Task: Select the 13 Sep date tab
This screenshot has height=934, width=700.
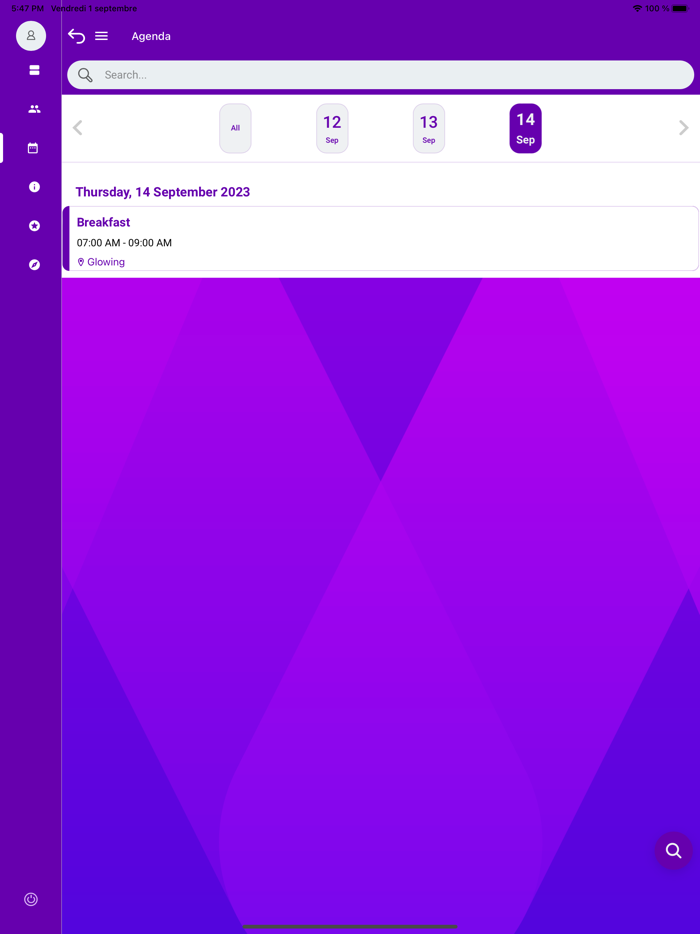Action: point(429,128)
